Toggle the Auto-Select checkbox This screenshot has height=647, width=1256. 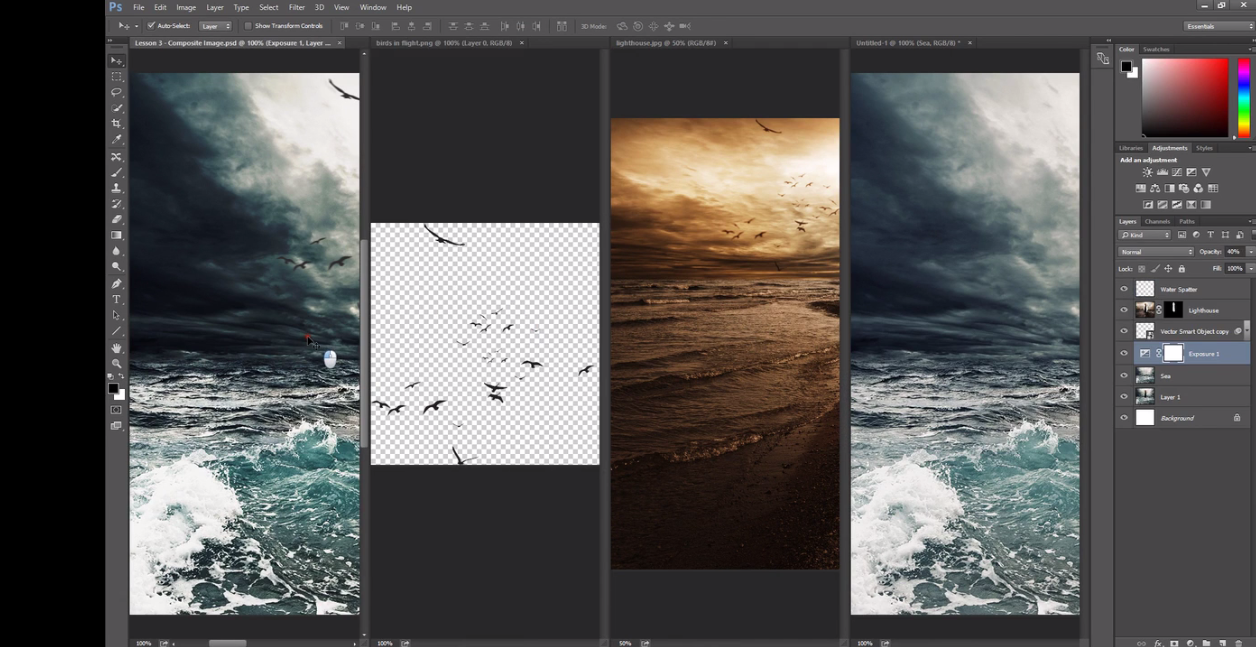click(x=151, y=26)
